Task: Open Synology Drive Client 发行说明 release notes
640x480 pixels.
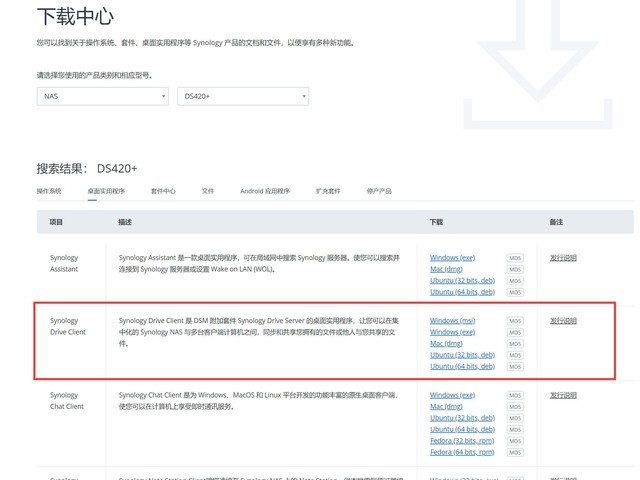Action: tap(563, 321)
